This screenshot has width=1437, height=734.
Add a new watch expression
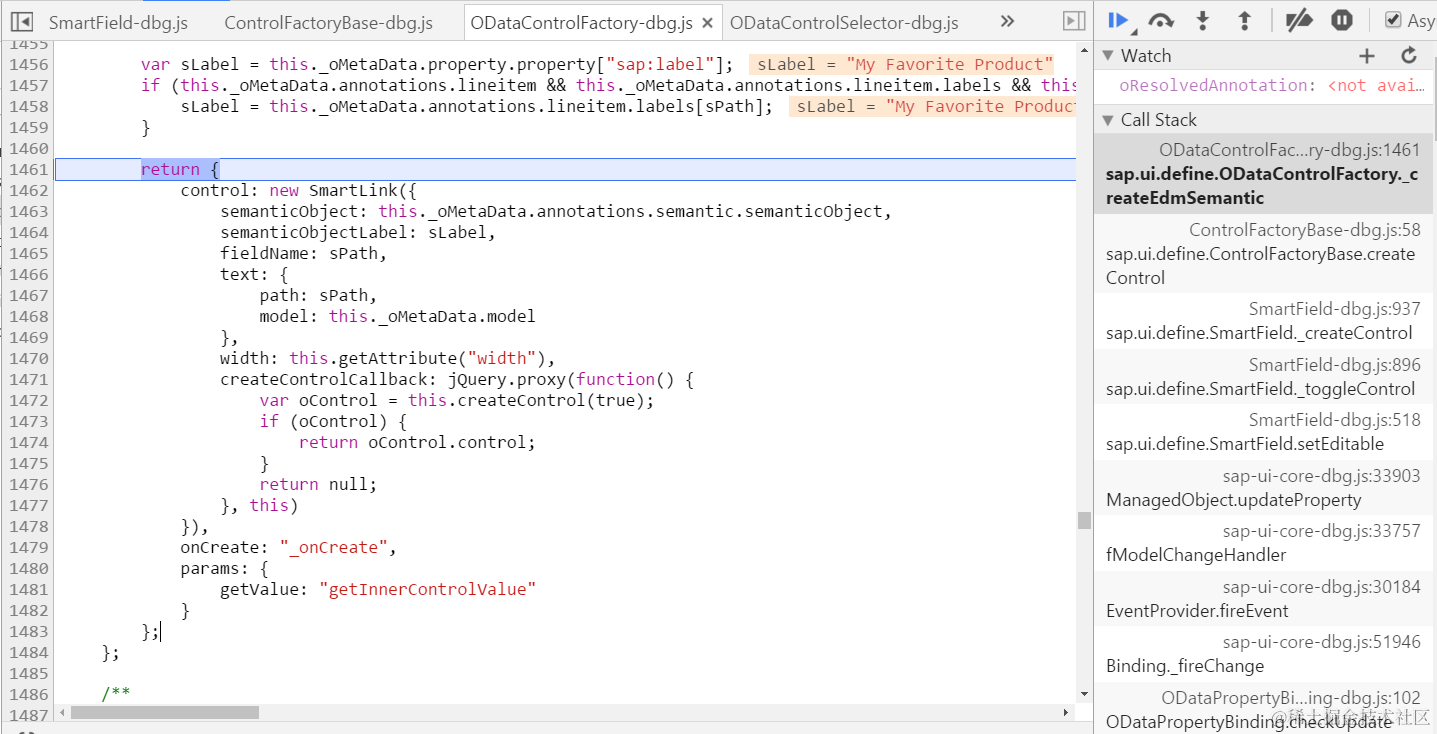[1367, 56]
